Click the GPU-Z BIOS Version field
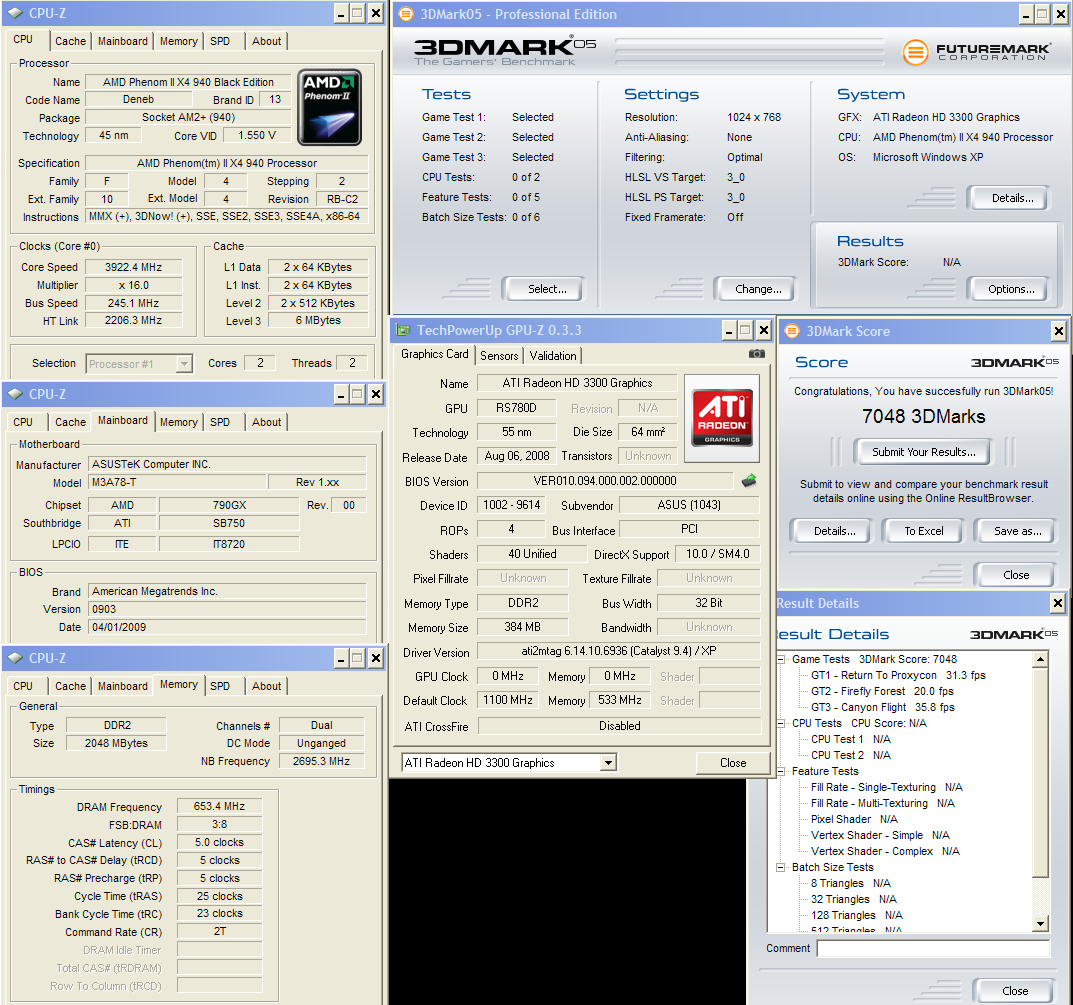The image size is (1073, 1005). click(605, 481)
